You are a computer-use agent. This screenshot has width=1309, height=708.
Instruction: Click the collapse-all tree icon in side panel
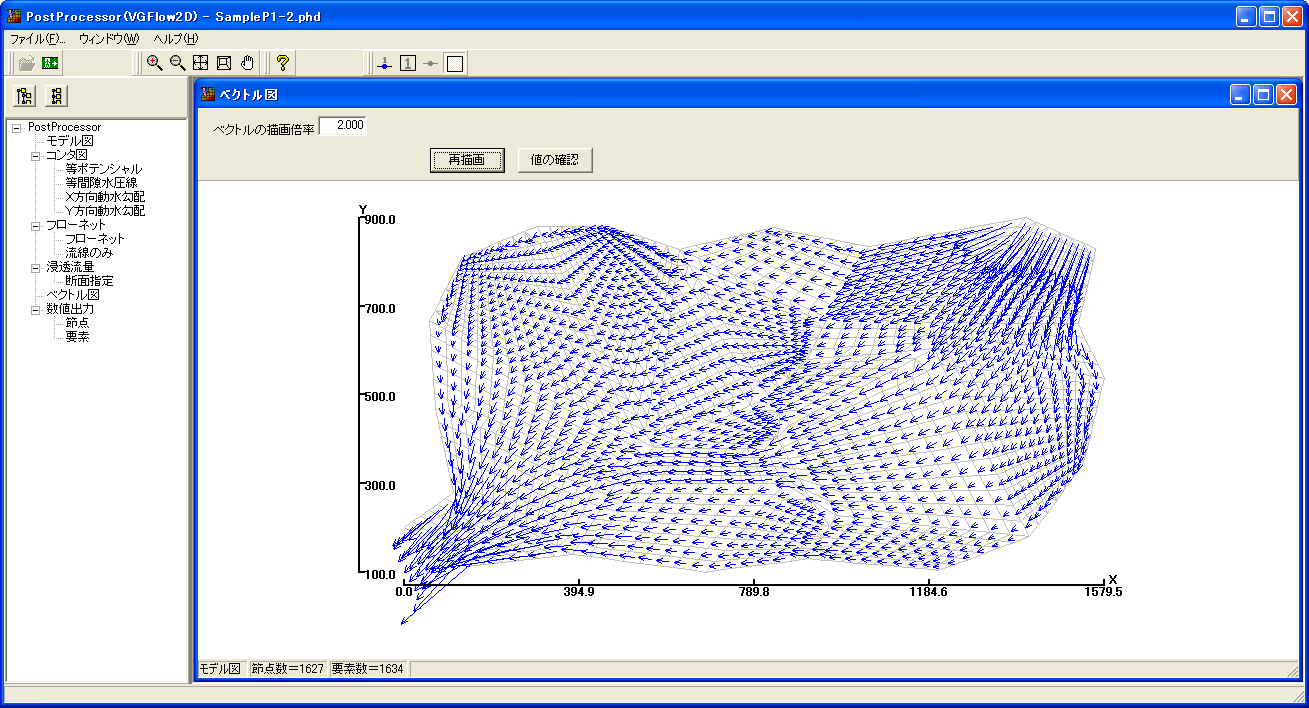(x=57, y=96)
